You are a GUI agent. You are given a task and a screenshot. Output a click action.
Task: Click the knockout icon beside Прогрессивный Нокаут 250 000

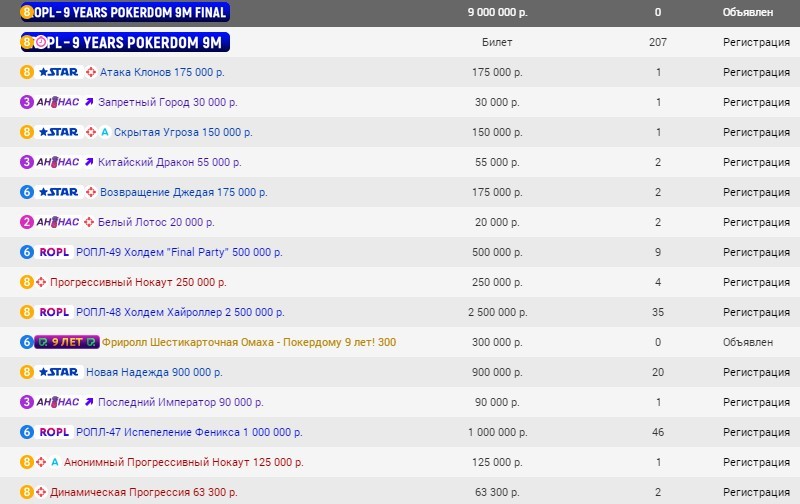point(42,282)
